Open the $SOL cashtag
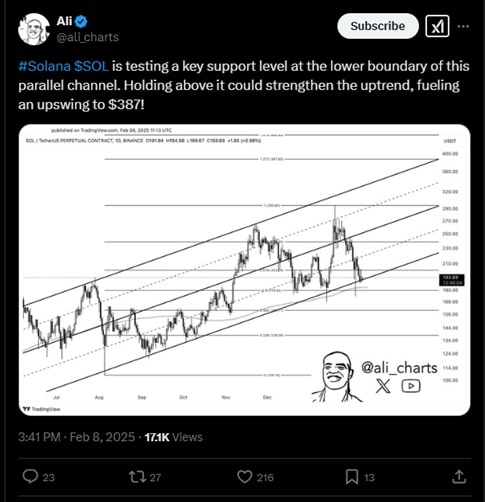 tap(91, 66)
